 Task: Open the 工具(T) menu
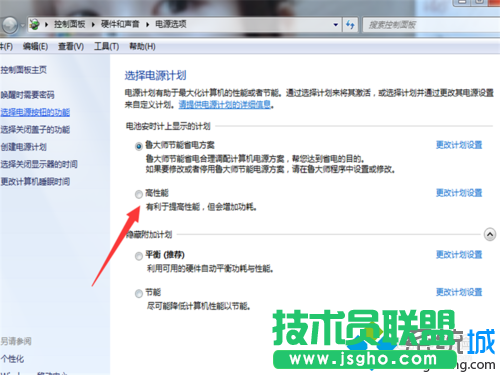pos(107,46)
